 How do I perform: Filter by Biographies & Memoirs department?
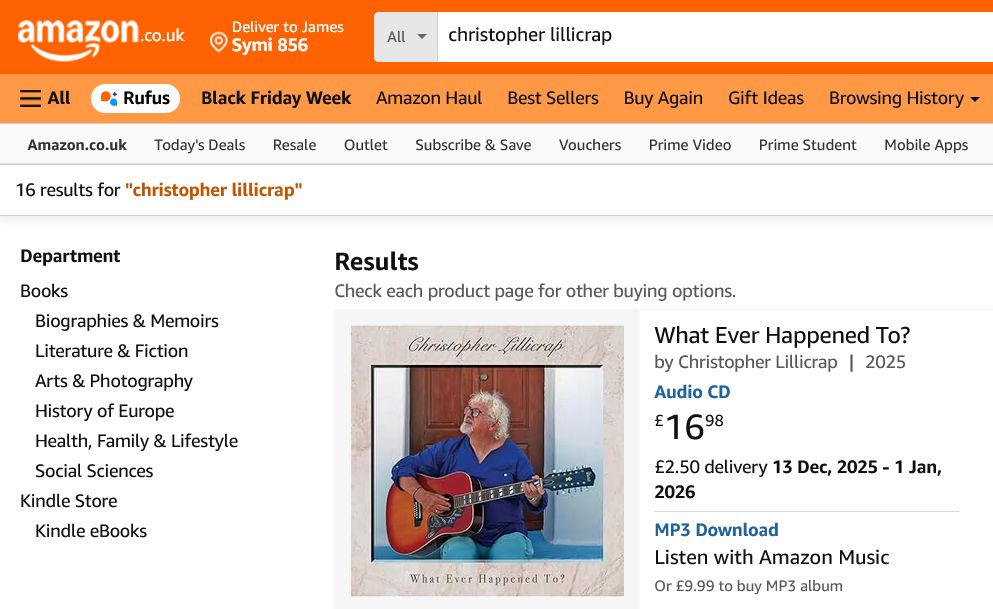pyautogui.click(x=126, y=321)
